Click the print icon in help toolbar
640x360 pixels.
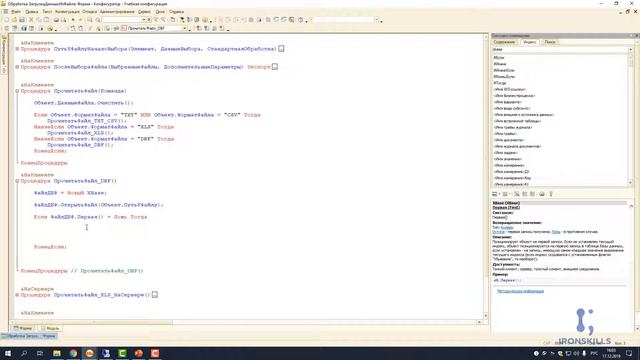tap(542, 194)
